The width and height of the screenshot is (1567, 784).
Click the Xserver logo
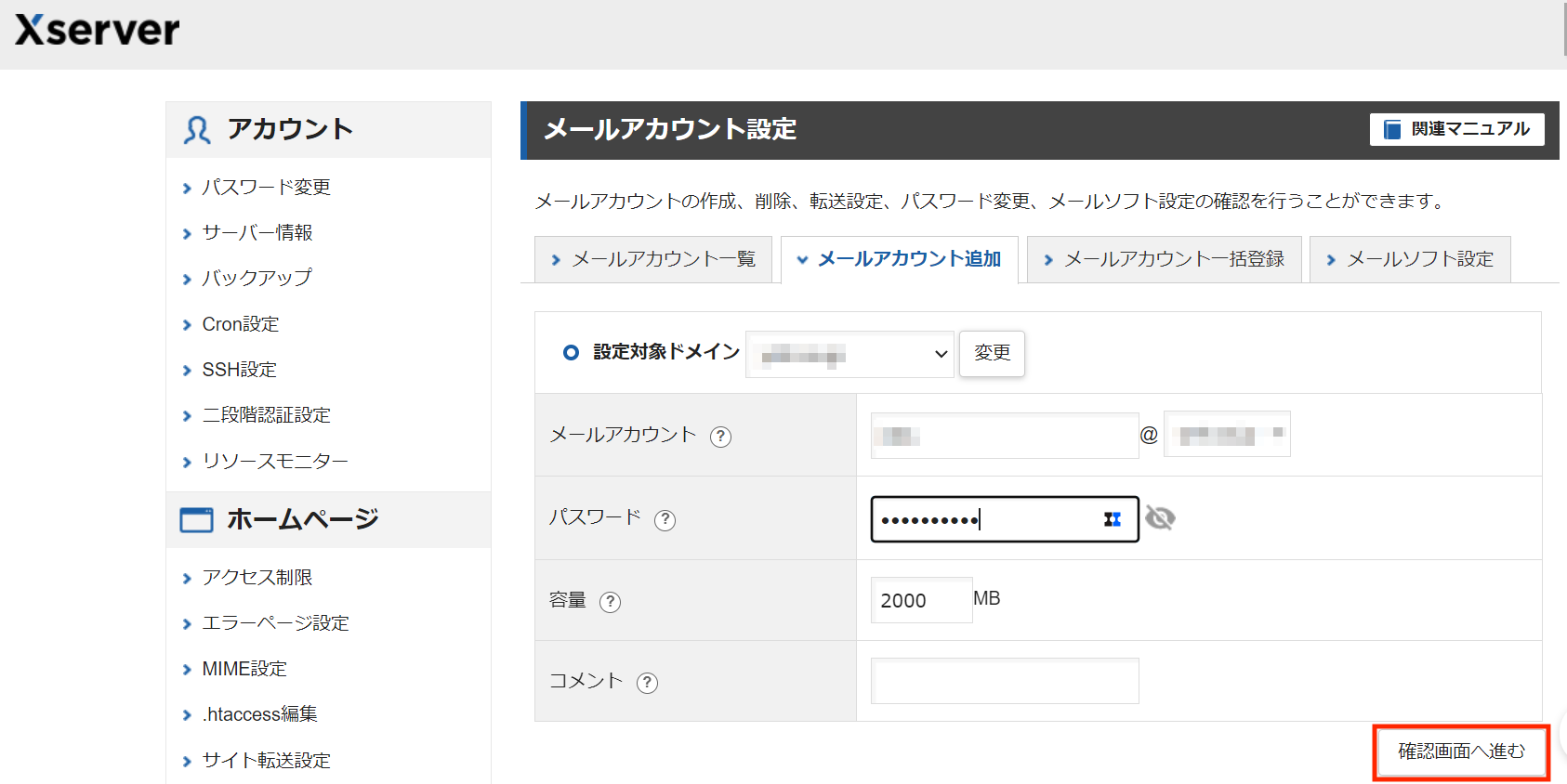(x=98, y=31)
